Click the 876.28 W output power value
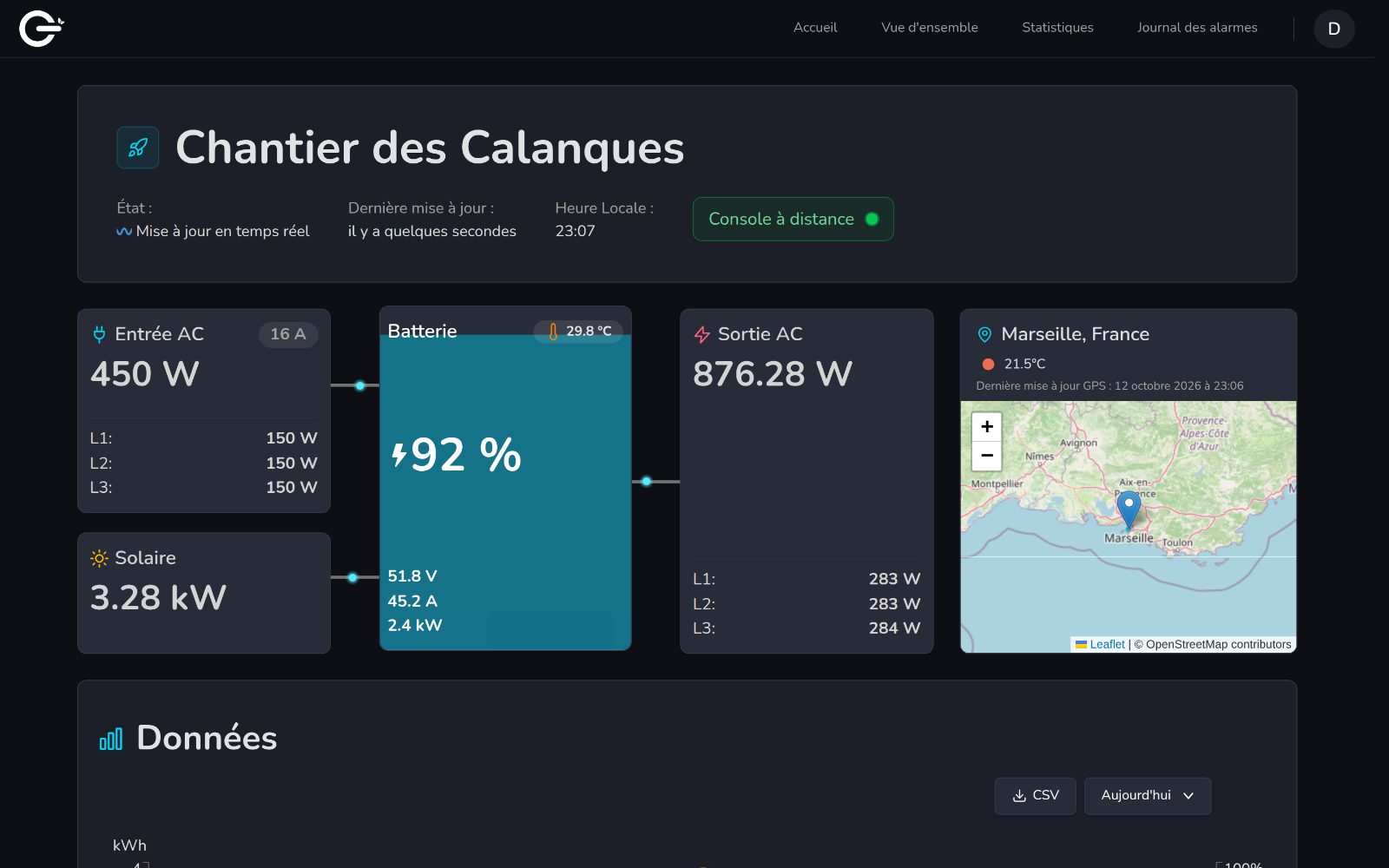Screen dimensions: 1389x868 pyautogui.click(x=773, y=374)
